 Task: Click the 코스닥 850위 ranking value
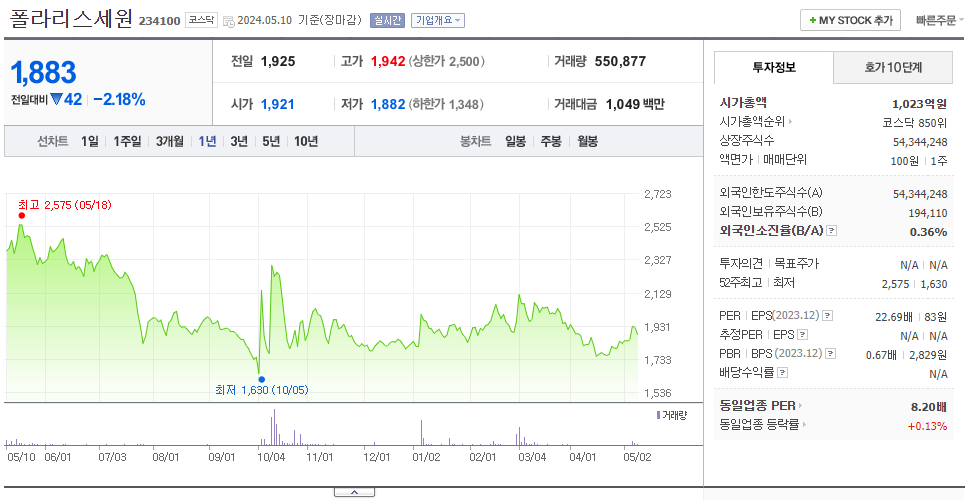(x=915, y=122)
